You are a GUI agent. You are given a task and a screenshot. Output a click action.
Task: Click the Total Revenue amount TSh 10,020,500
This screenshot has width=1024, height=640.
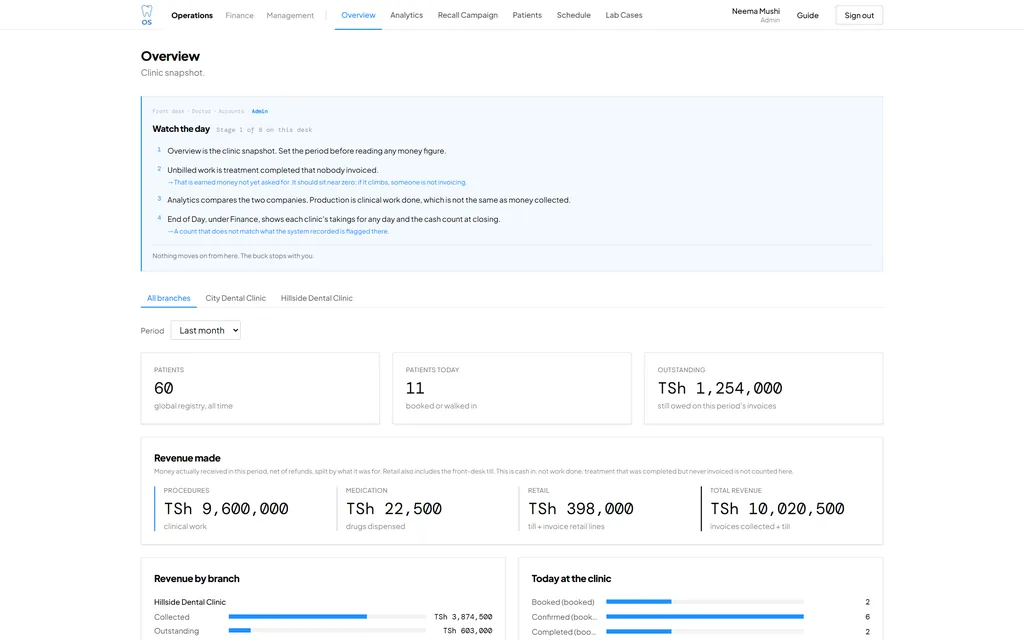tap(777, 509)
